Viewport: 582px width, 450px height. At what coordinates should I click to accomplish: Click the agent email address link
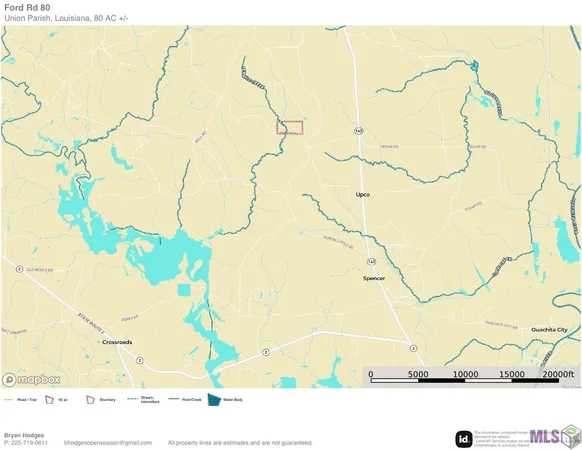pos(108,443)
